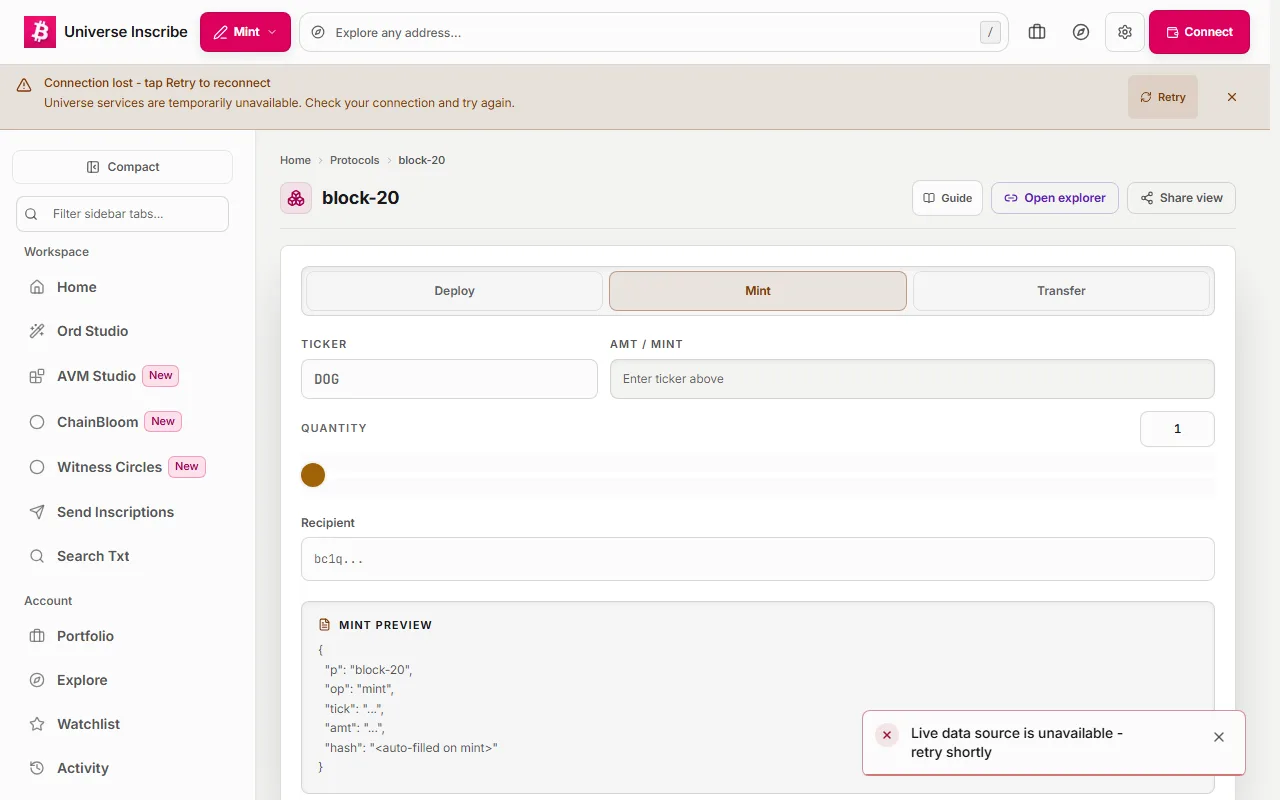Click the Connect wallet button
The height and width of the screenshot is (800, 1280).
tap(1199, 32)
